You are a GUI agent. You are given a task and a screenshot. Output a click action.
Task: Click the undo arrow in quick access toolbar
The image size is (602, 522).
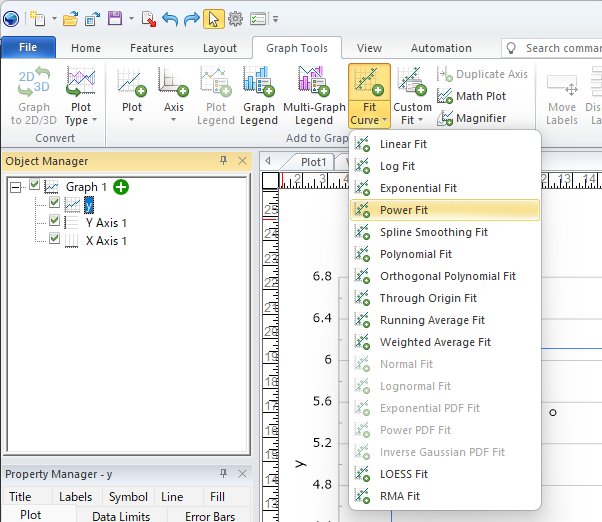point(169,18)
